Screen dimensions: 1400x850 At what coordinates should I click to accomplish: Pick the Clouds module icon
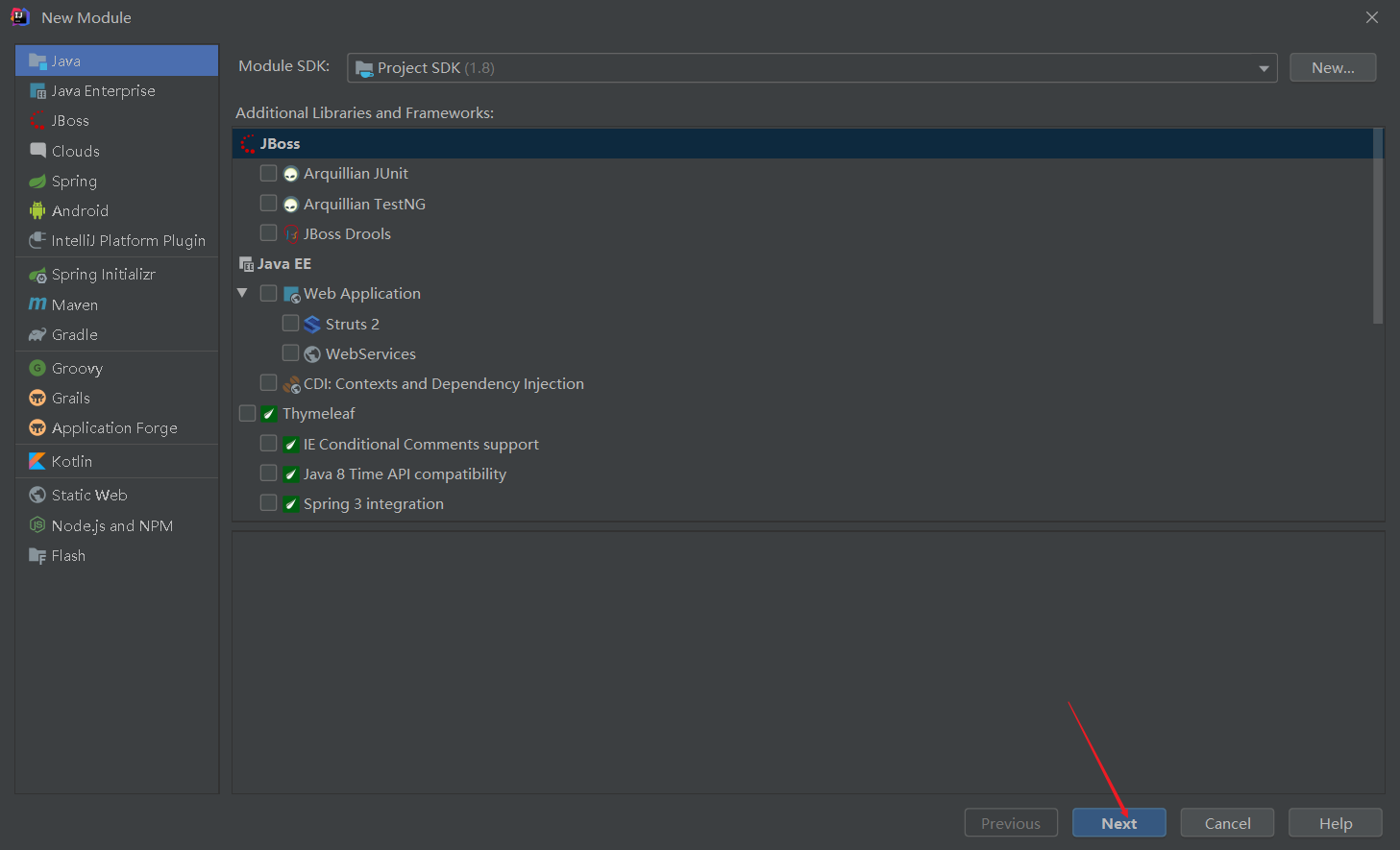click(x=37, y=151)
